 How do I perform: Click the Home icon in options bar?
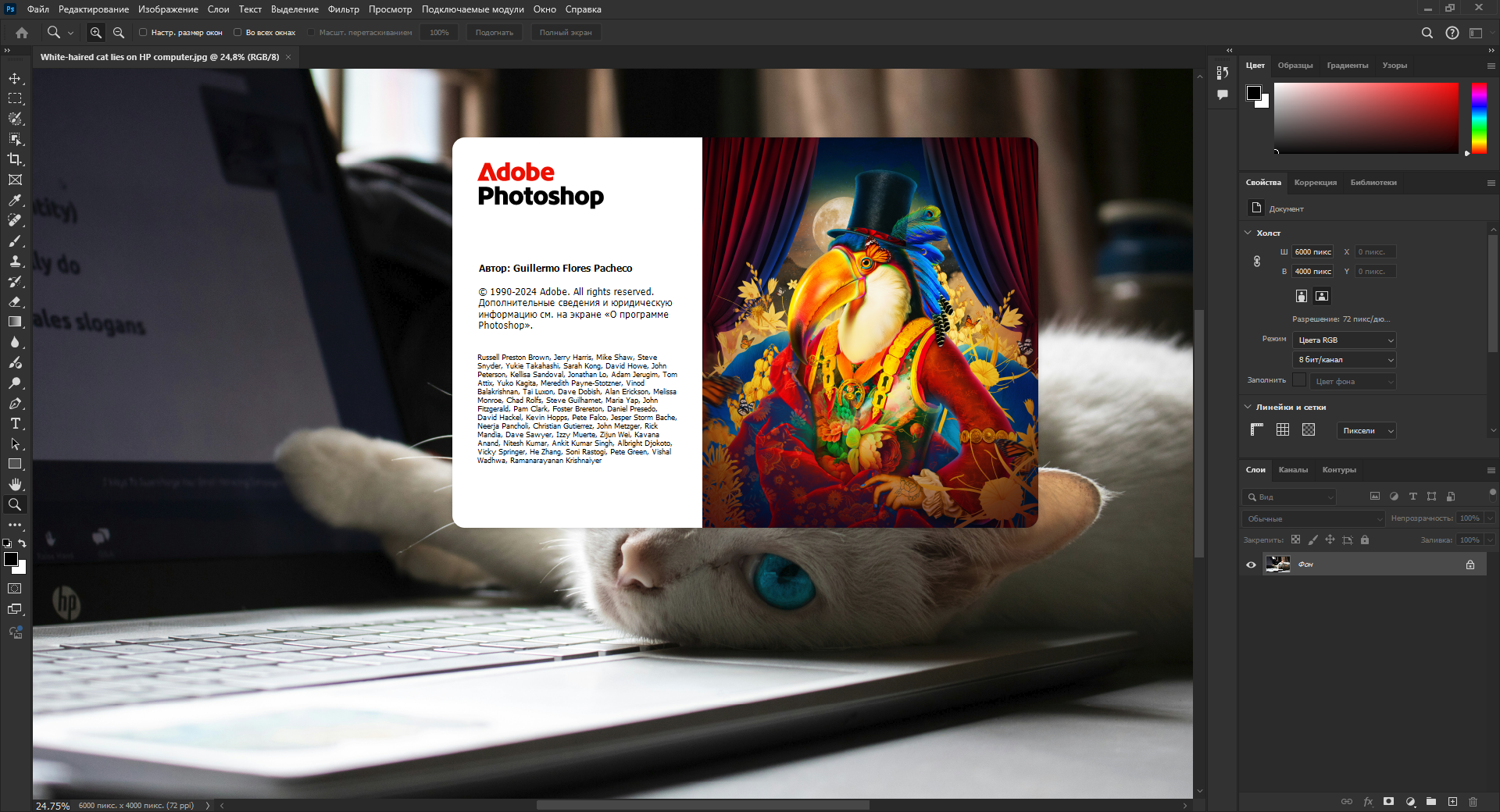click(22, 33)
